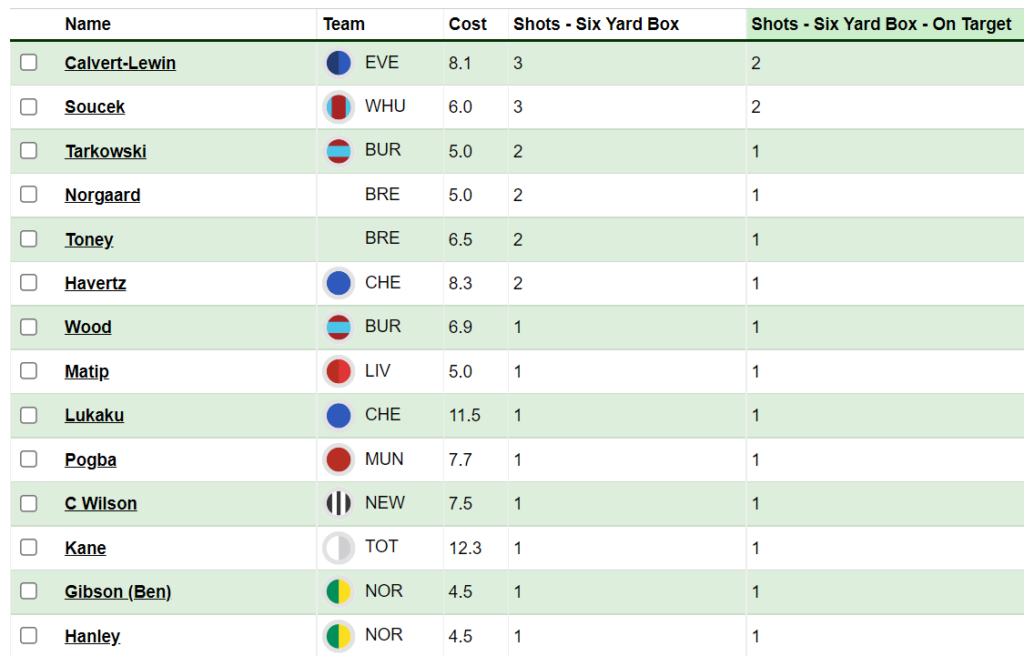Tick the checkbox for Calvert-Lewin
This screenshot has height=656, width=1024.
tap(29, 62)
